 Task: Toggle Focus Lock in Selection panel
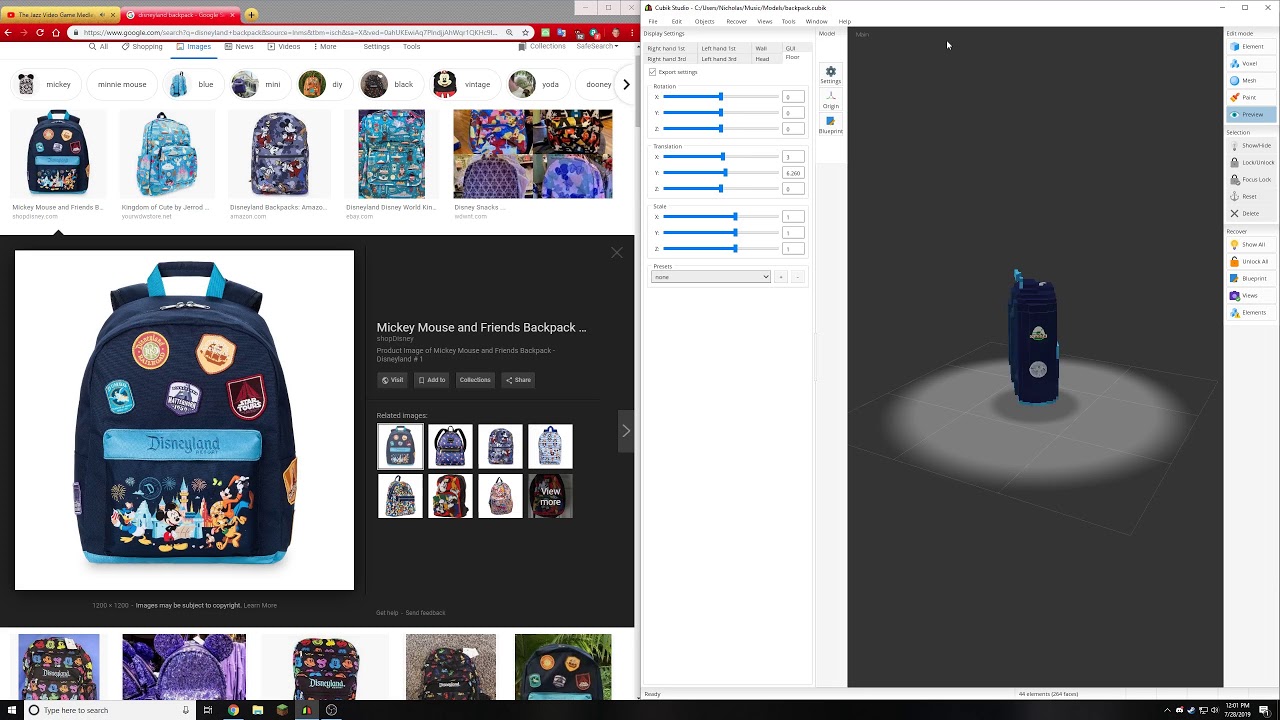click(1251, 180)
